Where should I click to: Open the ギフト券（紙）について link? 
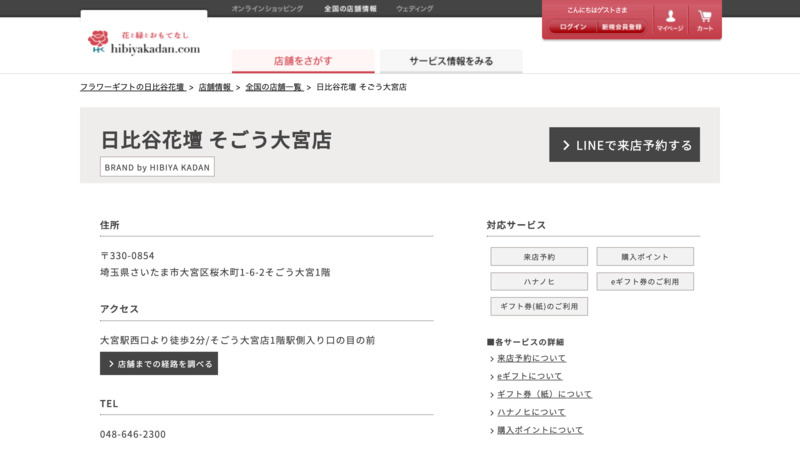pyautogui.click(x=544, y=394)
